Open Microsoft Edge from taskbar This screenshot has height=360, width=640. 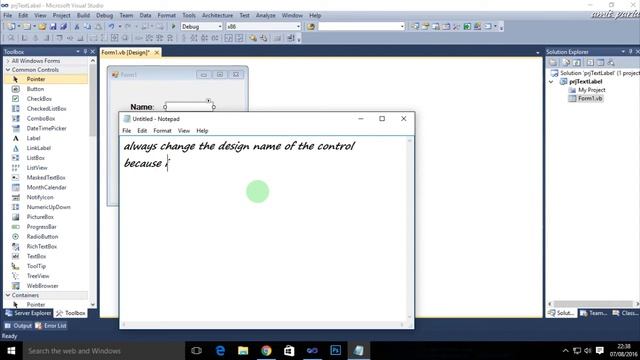pos(220,351)
